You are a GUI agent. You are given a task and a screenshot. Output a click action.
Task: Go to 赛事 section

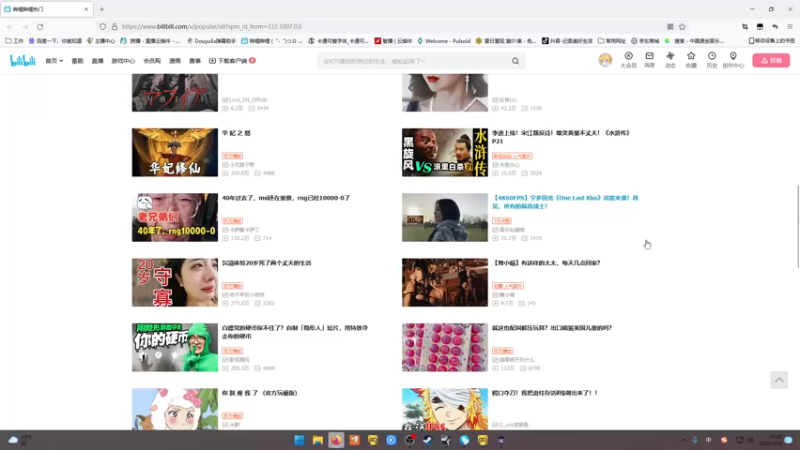point(195,61)
